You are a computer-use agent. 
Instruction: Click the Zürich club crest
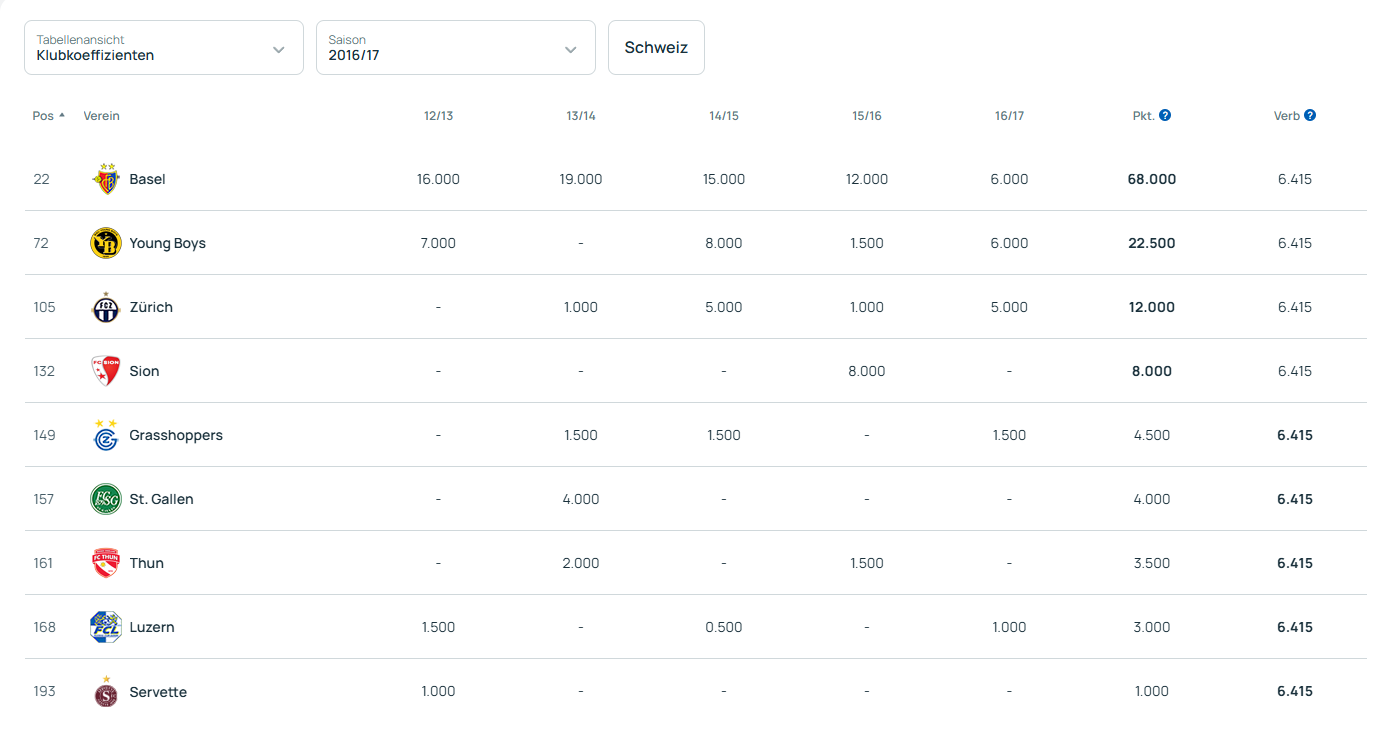tap(106, 307)
